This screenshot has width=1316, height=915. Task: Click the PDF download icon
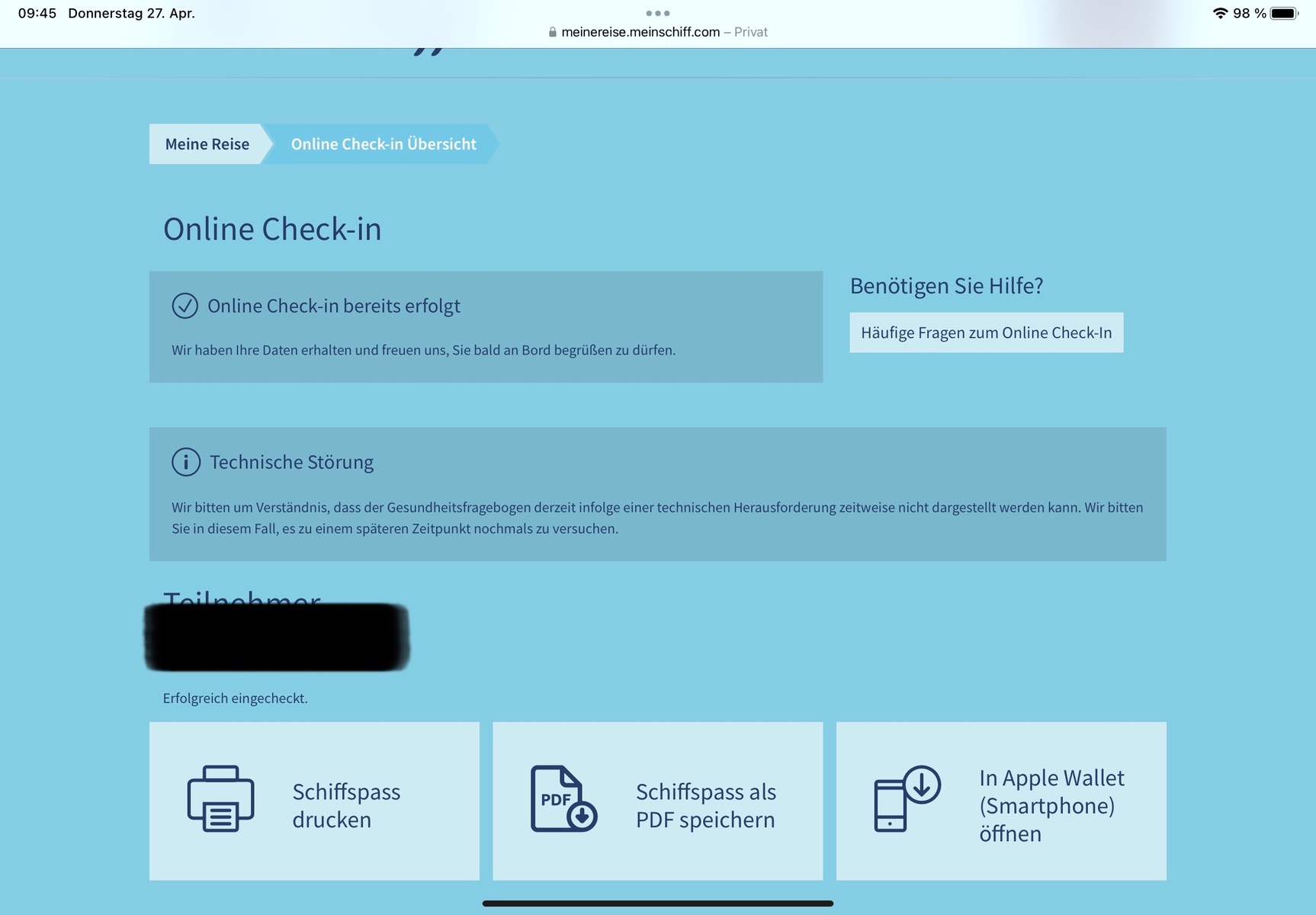click(563, 798)
